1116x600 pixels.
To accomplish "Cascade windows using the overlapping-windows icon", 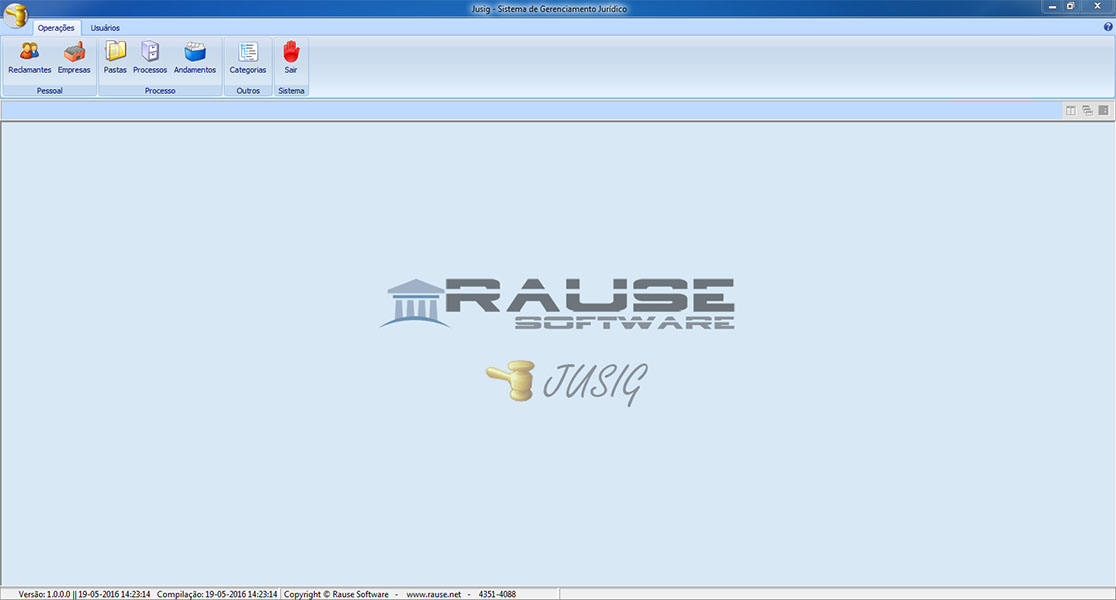I will click(x=1088, y=110).
